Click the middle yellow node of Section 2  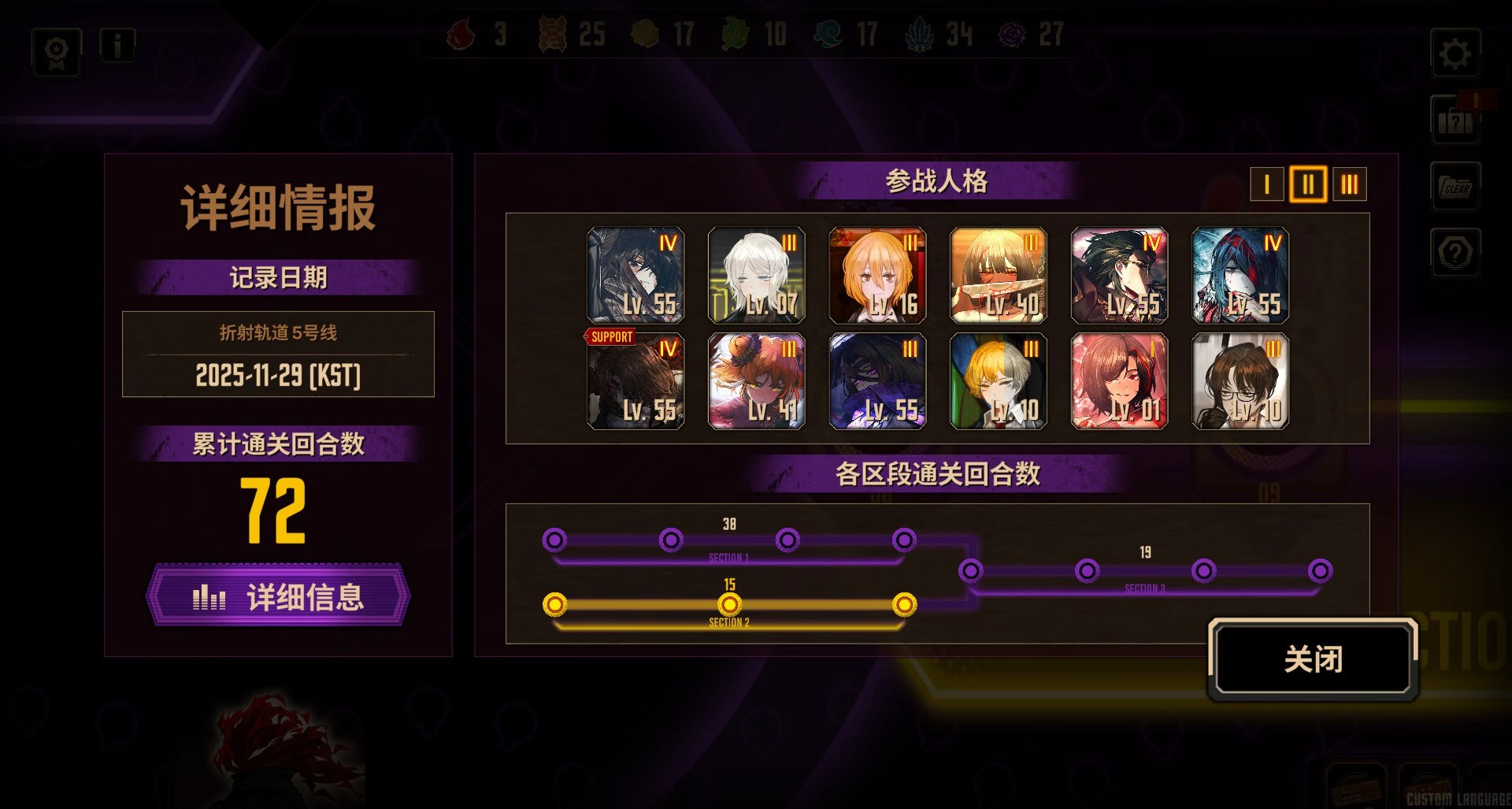[x=729, y=605]
